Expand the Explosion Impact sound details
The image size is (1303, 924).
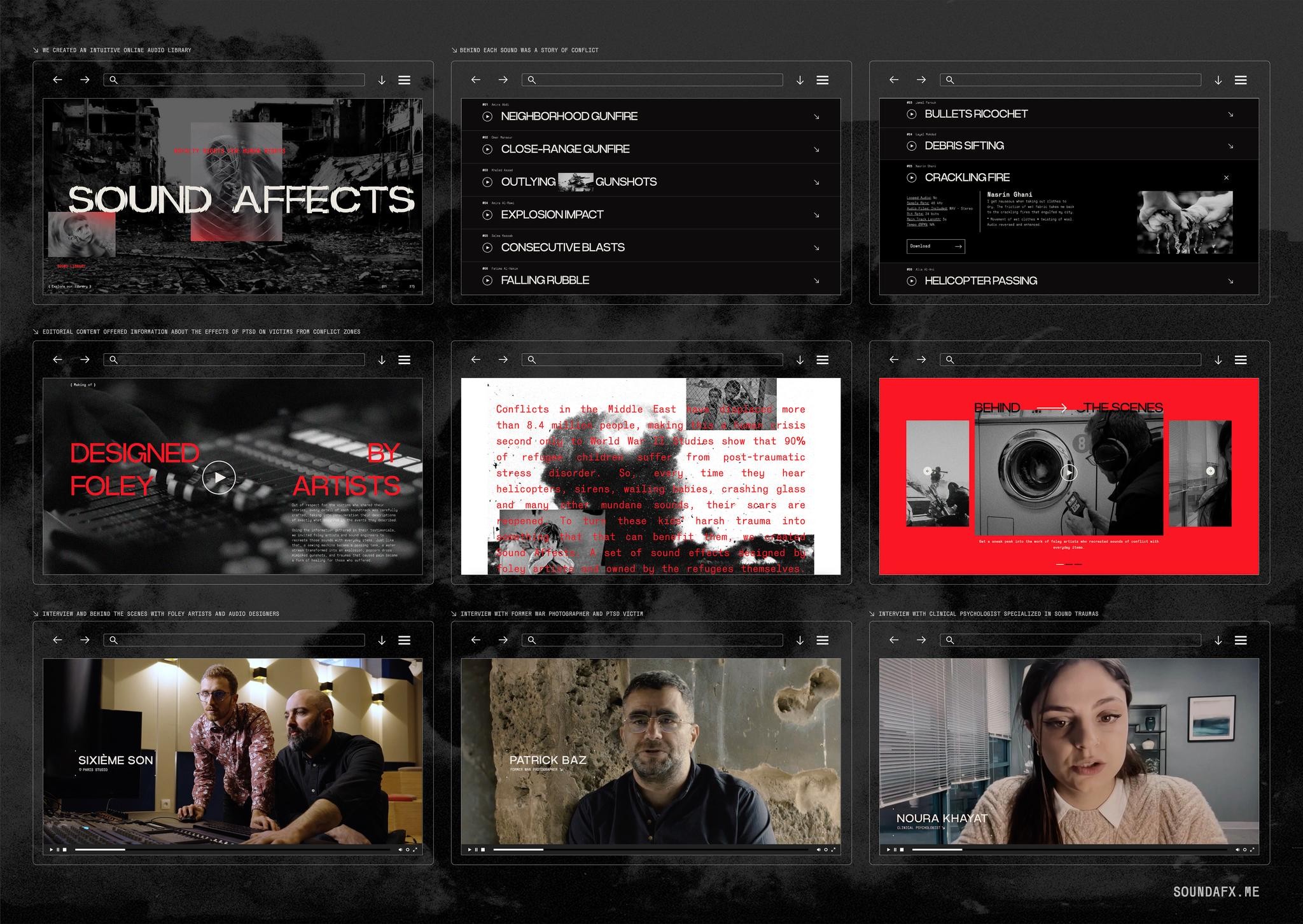[816, 215]
